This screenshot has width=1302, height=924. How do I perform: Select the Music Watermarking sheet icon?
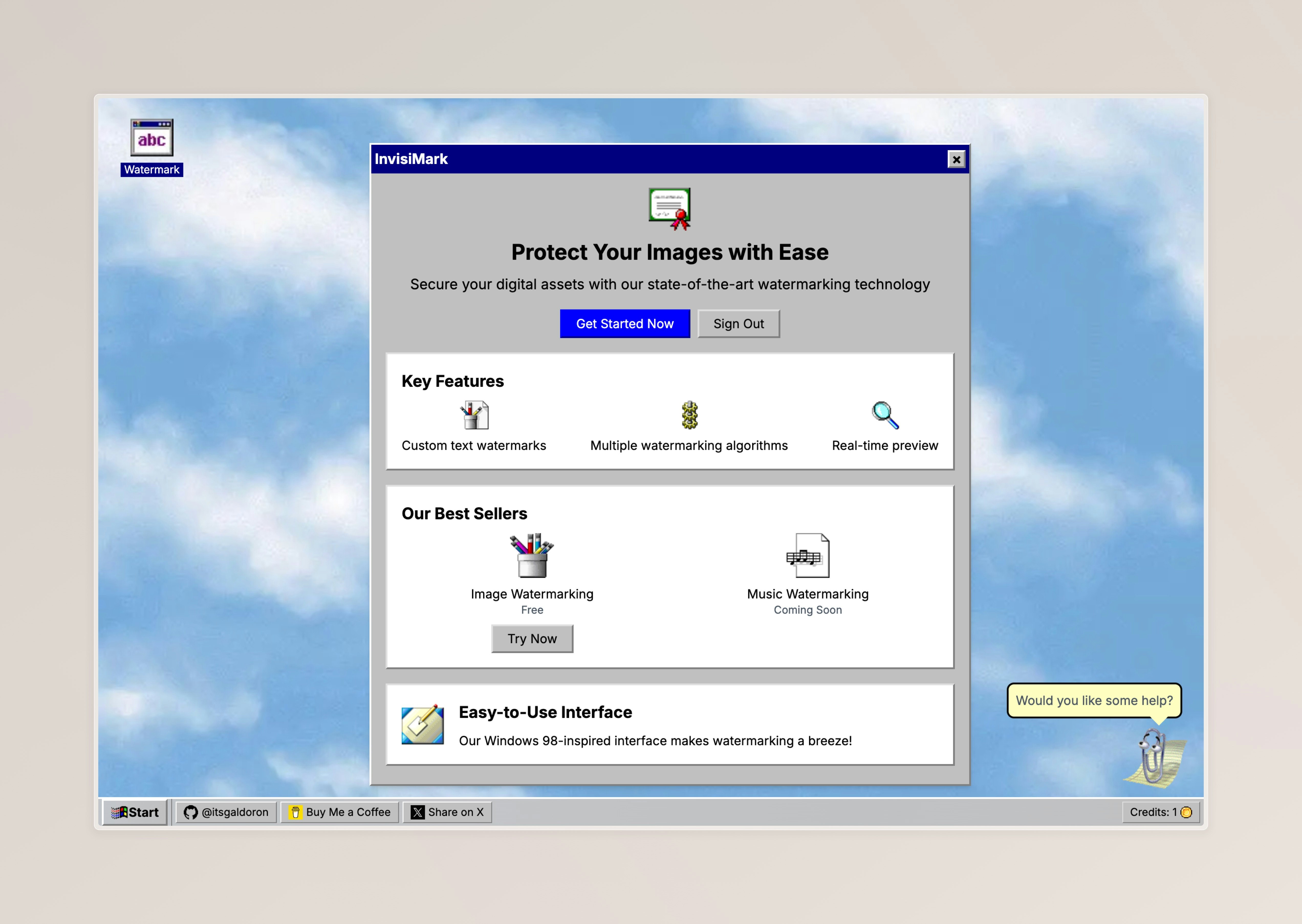pyautogui.click(x=808, y=555)
